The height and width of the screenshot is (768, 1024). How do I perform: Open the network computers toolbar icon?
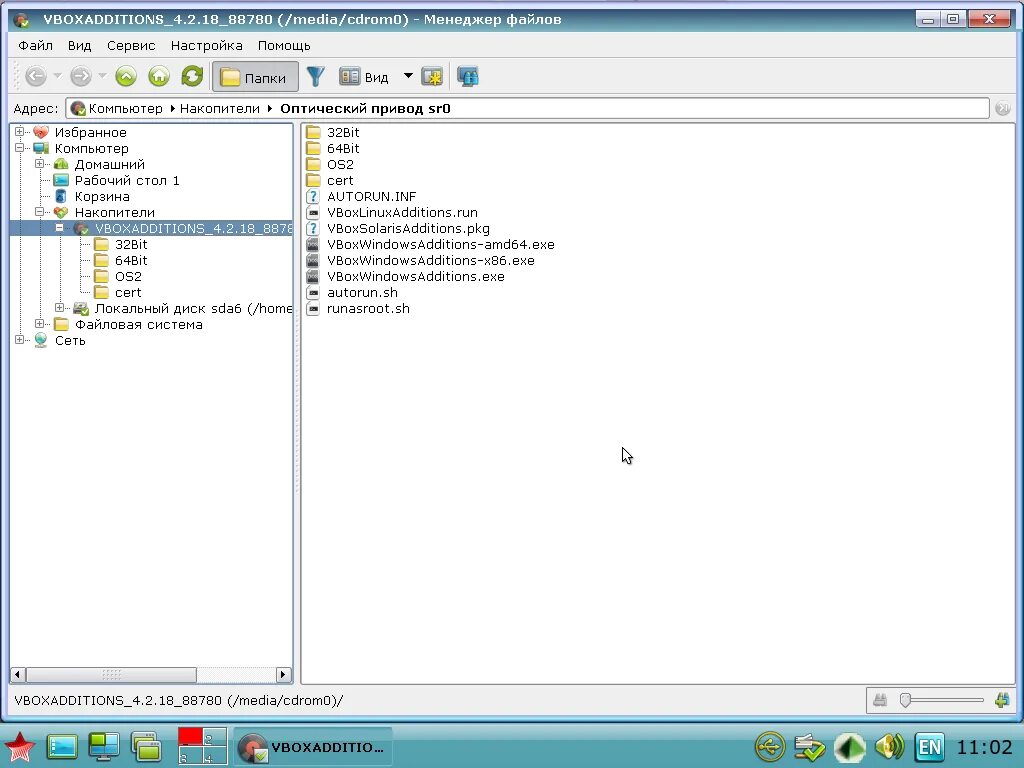pyautogui.click(x=468, y=76)
